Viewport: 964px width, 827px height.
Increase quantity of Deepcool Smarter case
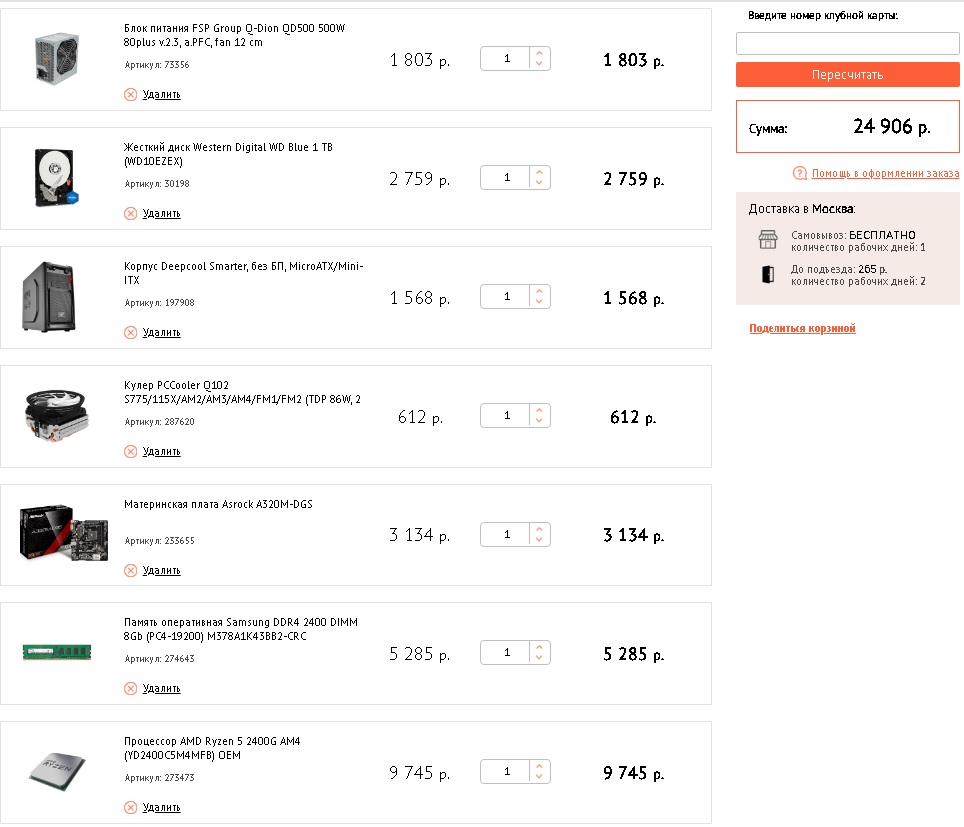point(539,291)
